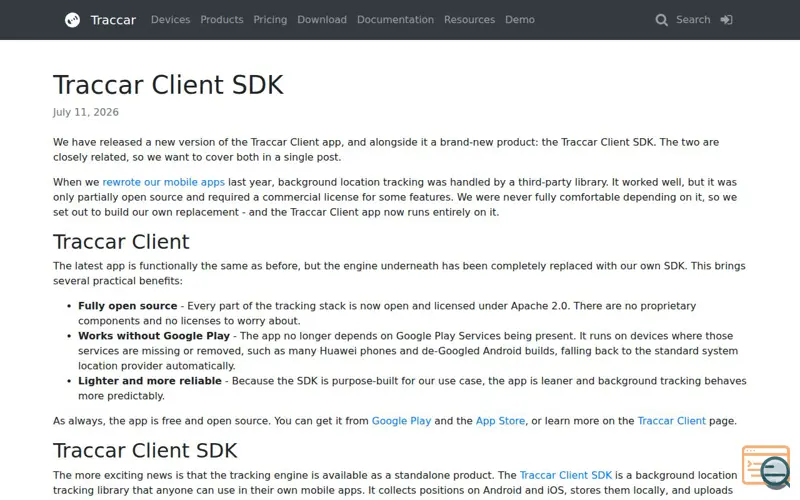800x500 pixels.
Task: Open the App Store link
Action: pos(500,421)
